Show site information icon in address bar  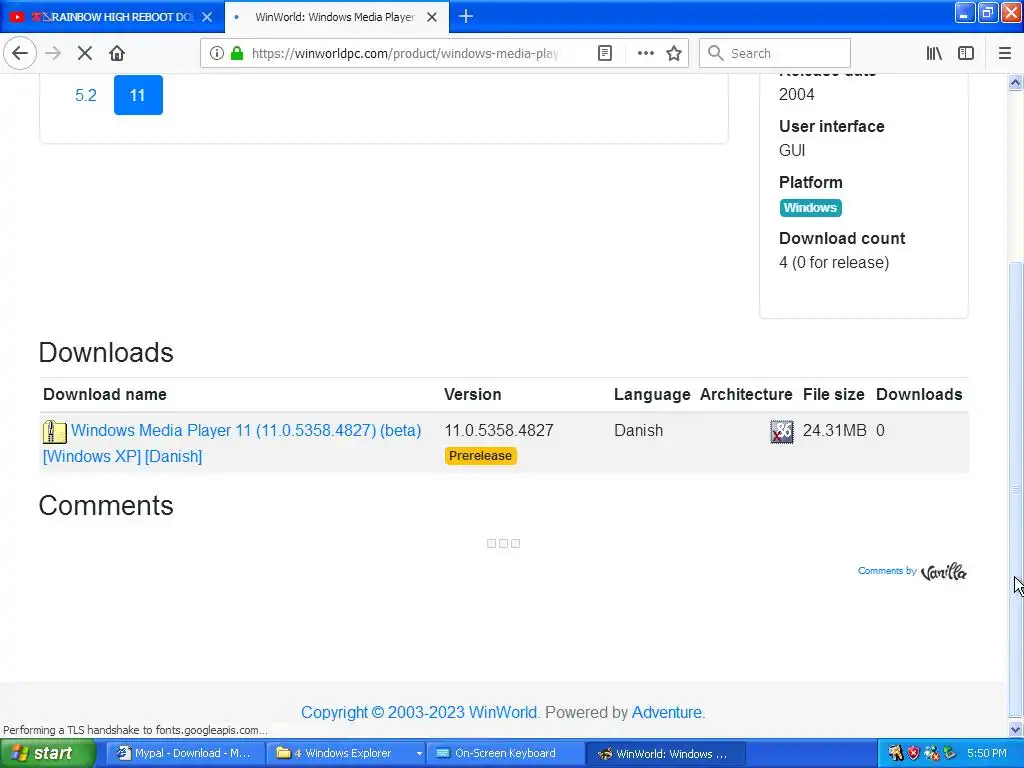tap(217, 53)
